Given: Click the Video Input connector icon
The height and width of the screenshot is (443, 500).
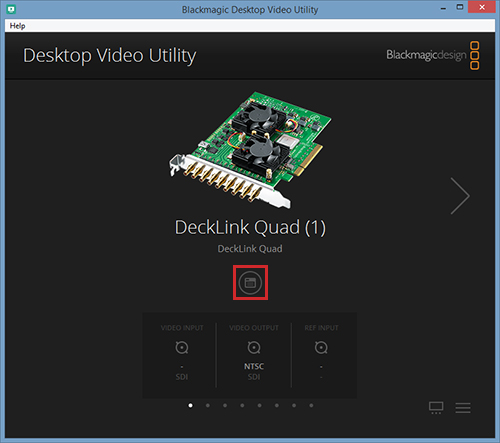Looking at the screenshot, I should point(182,347).
